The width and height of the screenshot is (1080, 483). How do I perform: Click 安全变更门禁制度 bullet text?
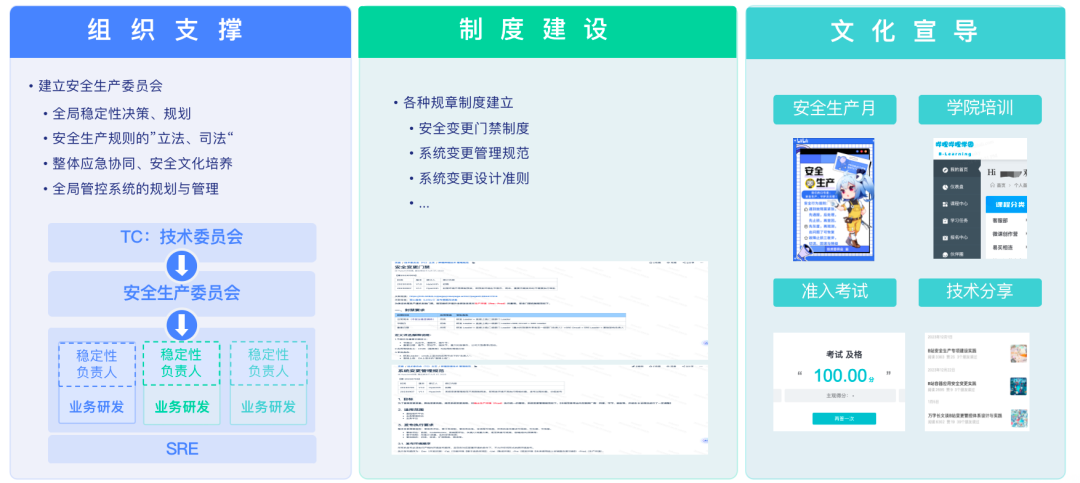point(474,128)
